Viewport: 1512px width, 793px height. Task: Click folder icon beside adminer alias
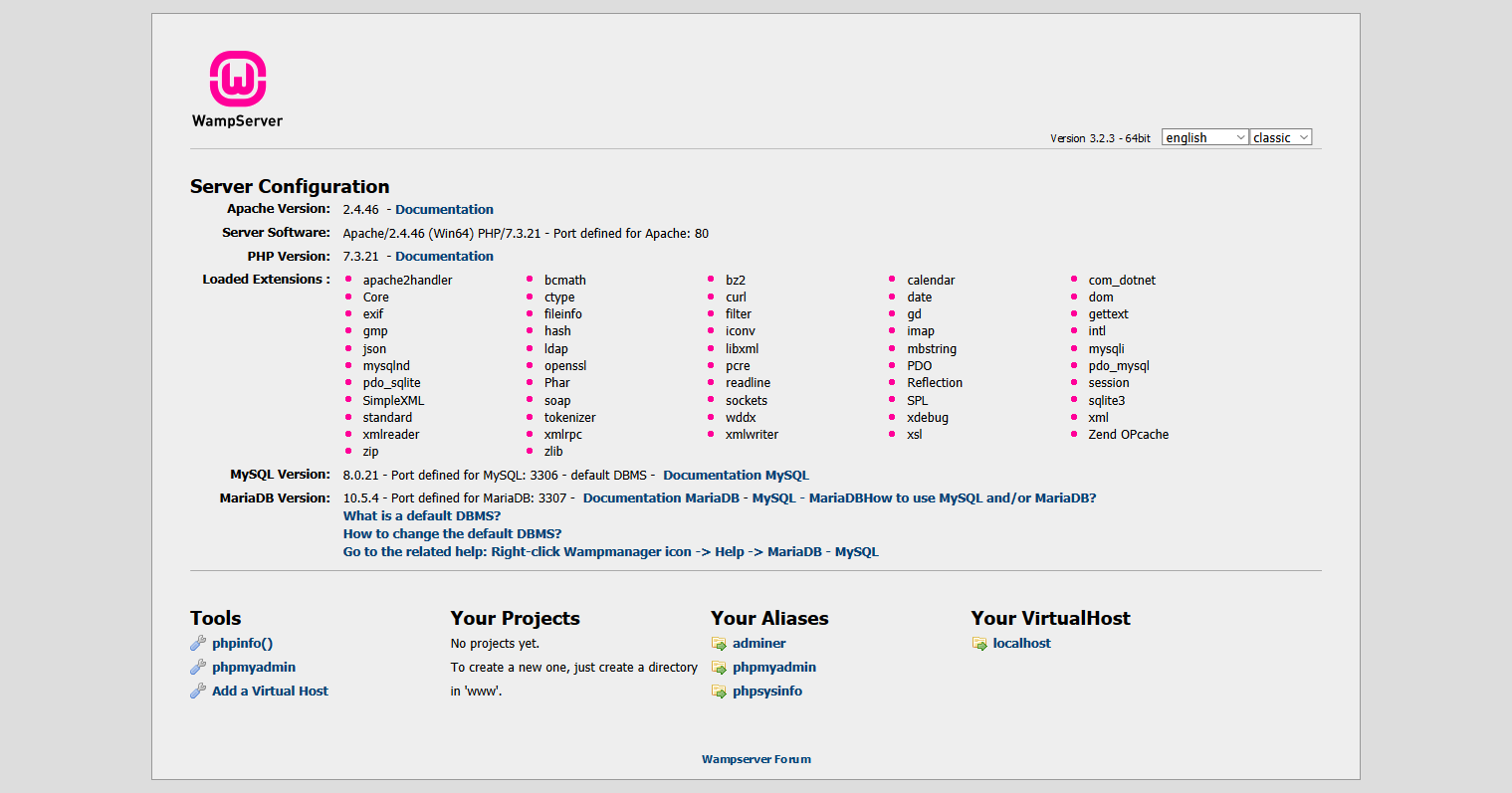pos(719,644)
